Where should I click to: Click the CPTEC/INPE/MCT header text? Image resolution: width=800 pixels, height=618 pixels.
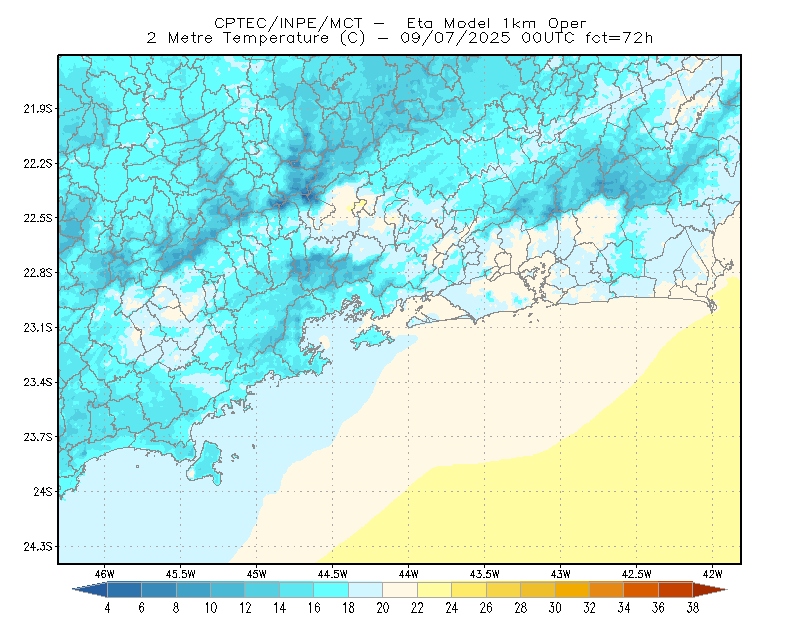coord(288,23)
